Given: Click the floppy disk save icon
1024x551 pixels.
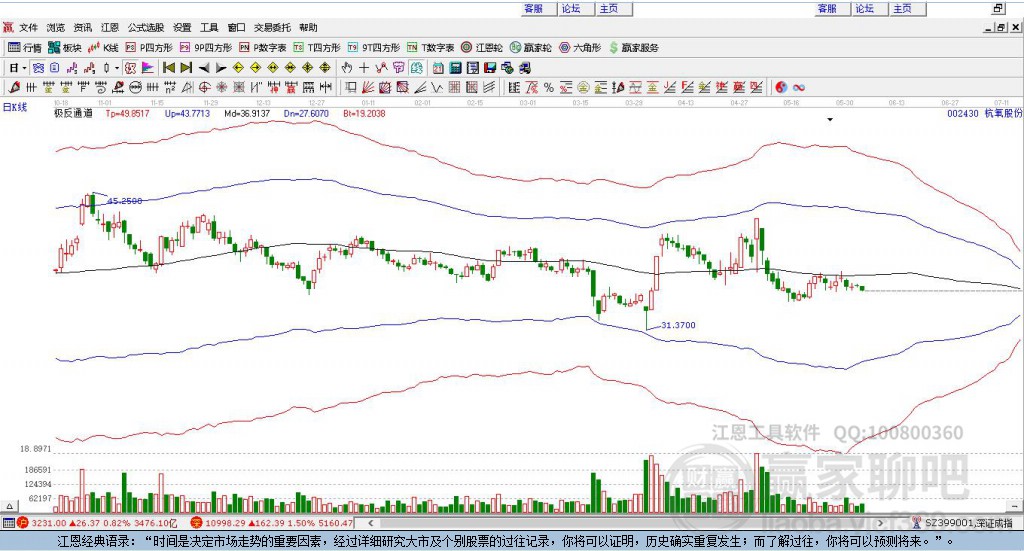Looking at the screenshot, I should (x=490, y=68).
